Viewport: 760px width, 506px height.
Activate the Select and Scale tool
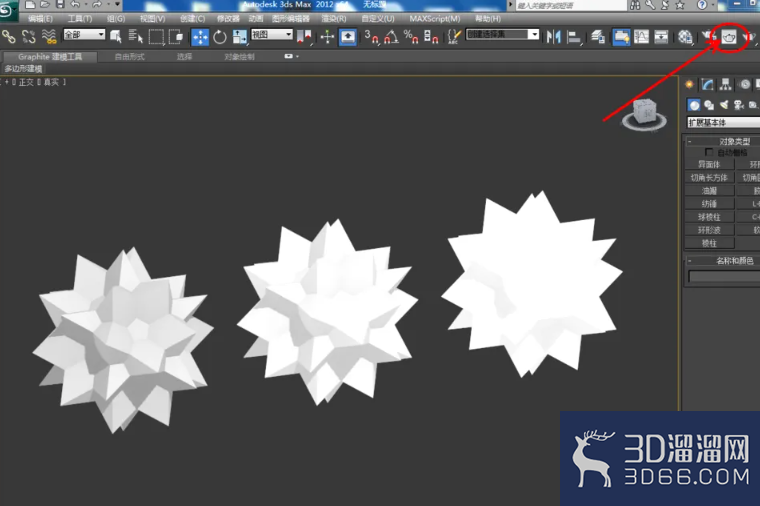[239, 37]
